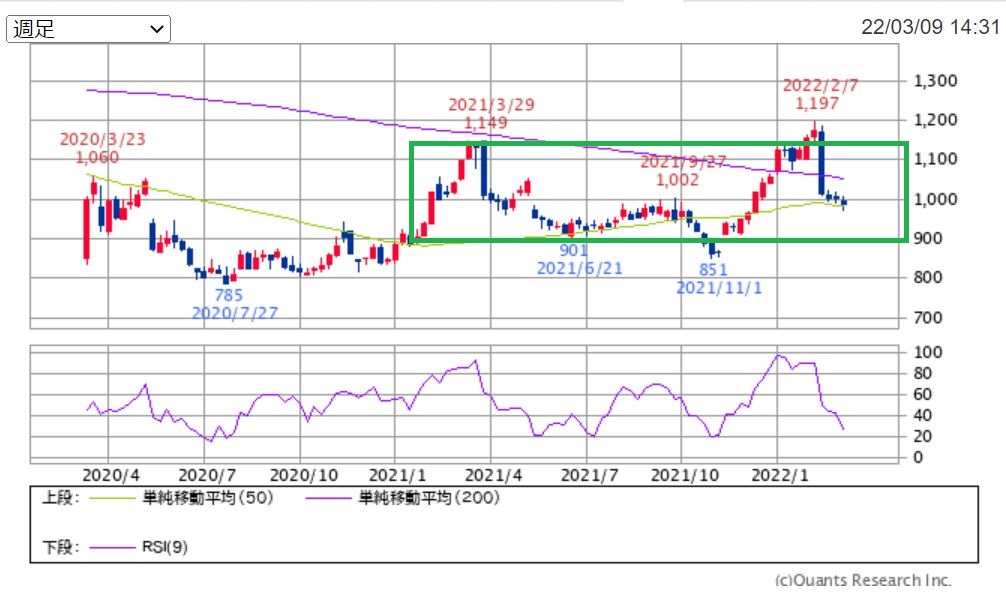
Task: Click the 800 price axis label
Action: tap(928, 277)
